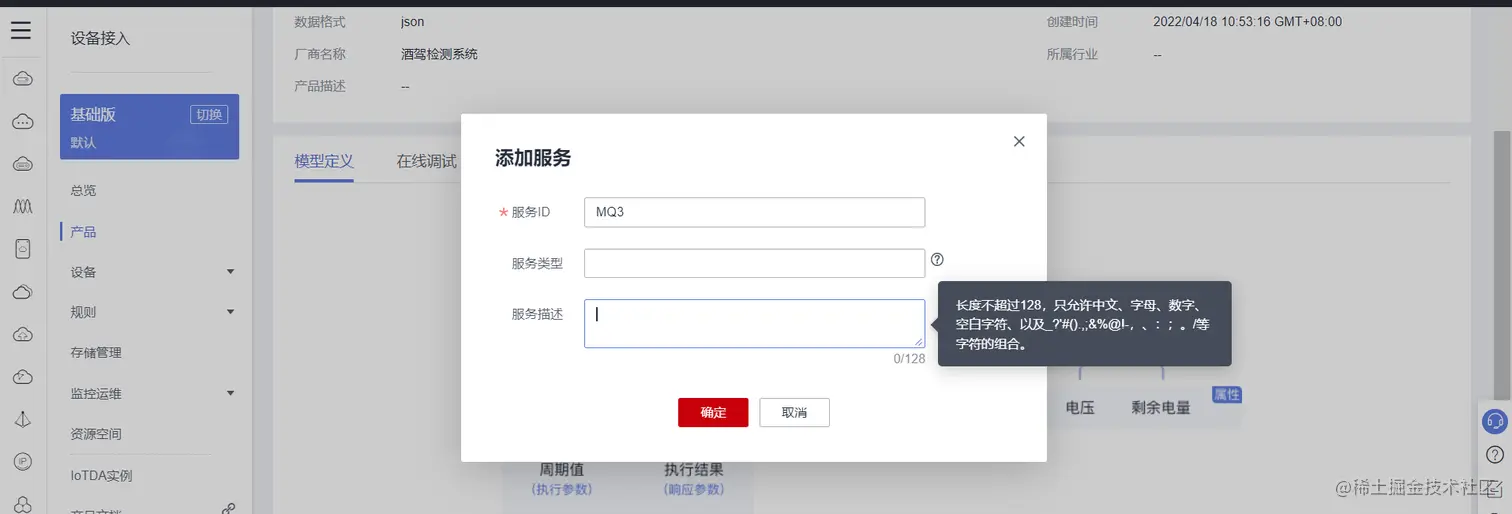Confirm the dialog with 确定
The image size is (1512, 514).
click(713, 412)
